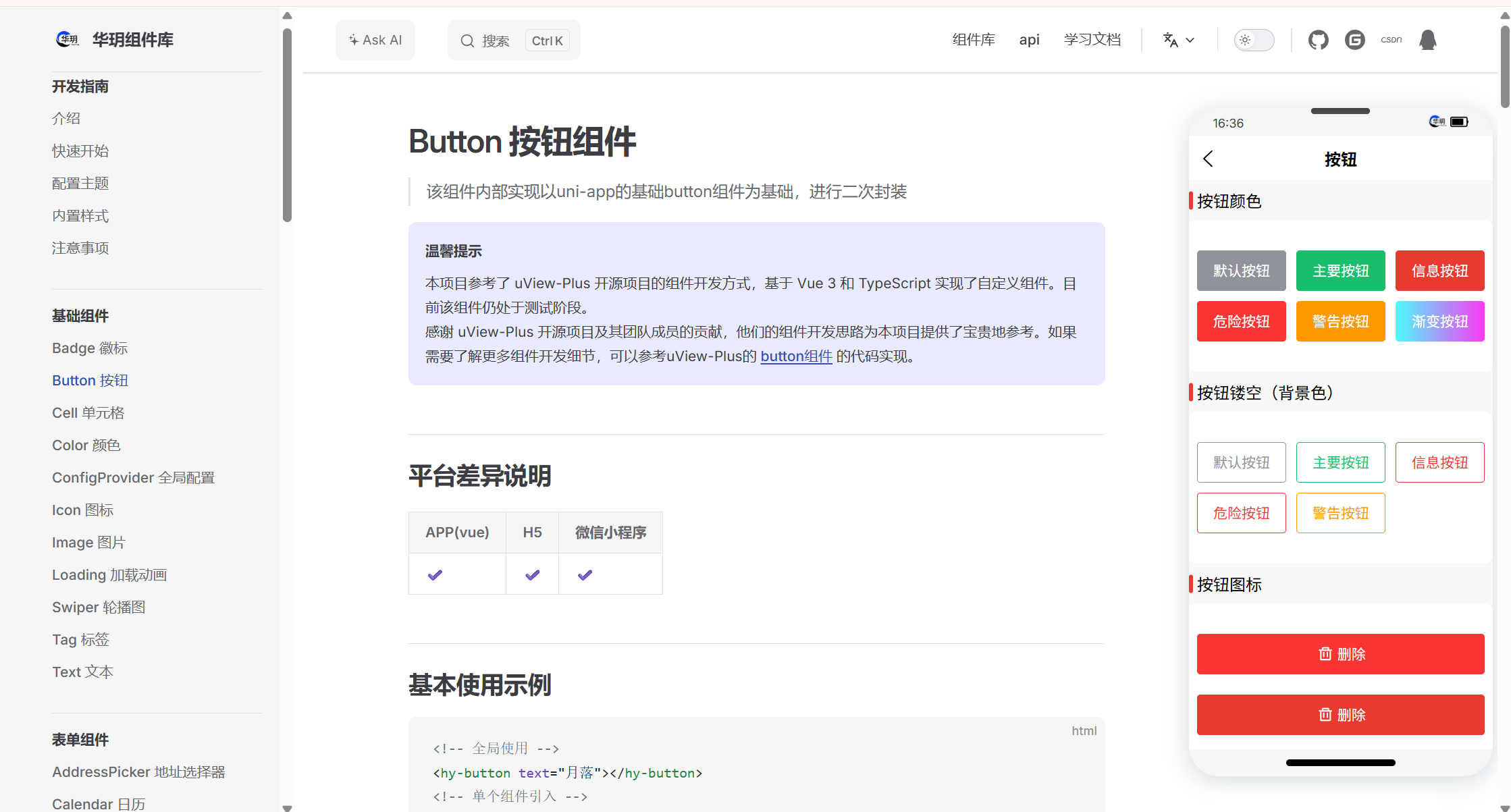
Task: Click the 搜索 search box
Action: [x=514, y=40]
